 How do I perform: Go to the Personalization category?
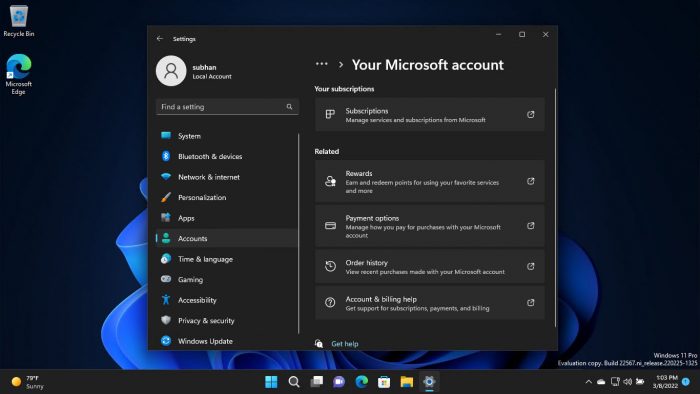[x=227, y=198]
